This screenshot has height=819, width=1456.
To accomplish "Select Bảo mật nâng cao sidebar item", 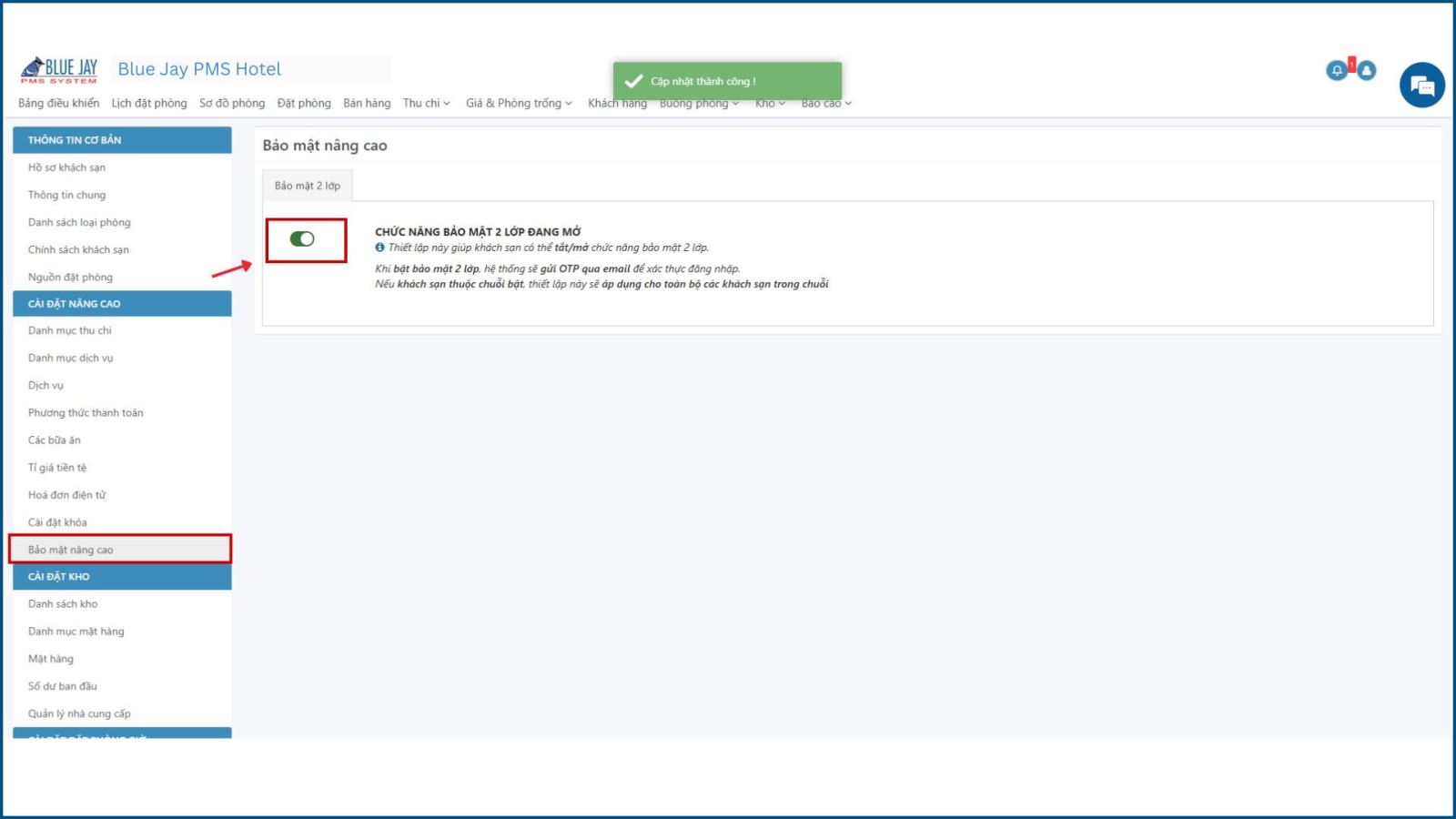I will click(x=122, y=550).
